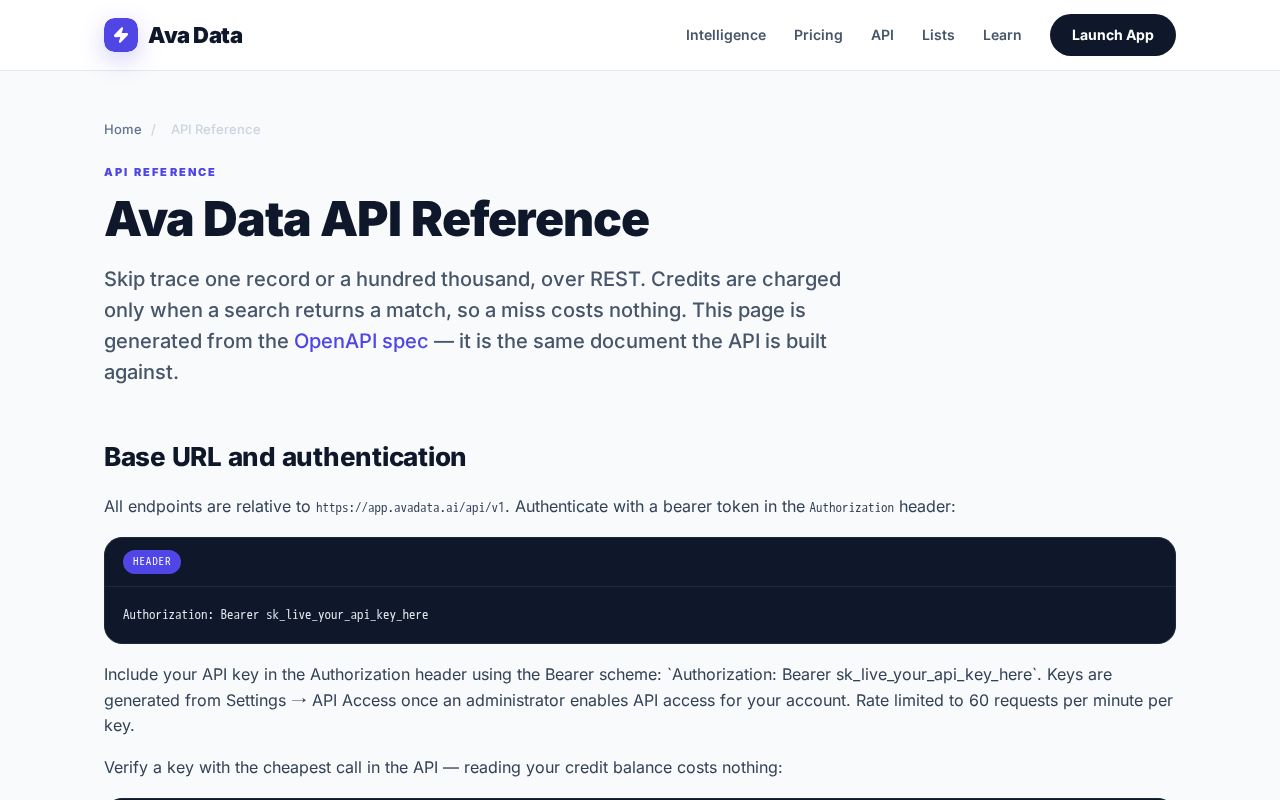Follow the OpenAPI spec link

coord(361,341)
